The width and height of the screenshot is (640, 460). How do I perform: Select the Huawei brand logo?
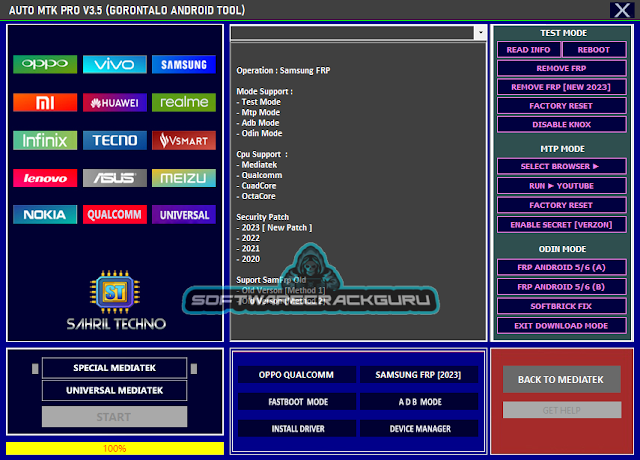tap(115, 102)
